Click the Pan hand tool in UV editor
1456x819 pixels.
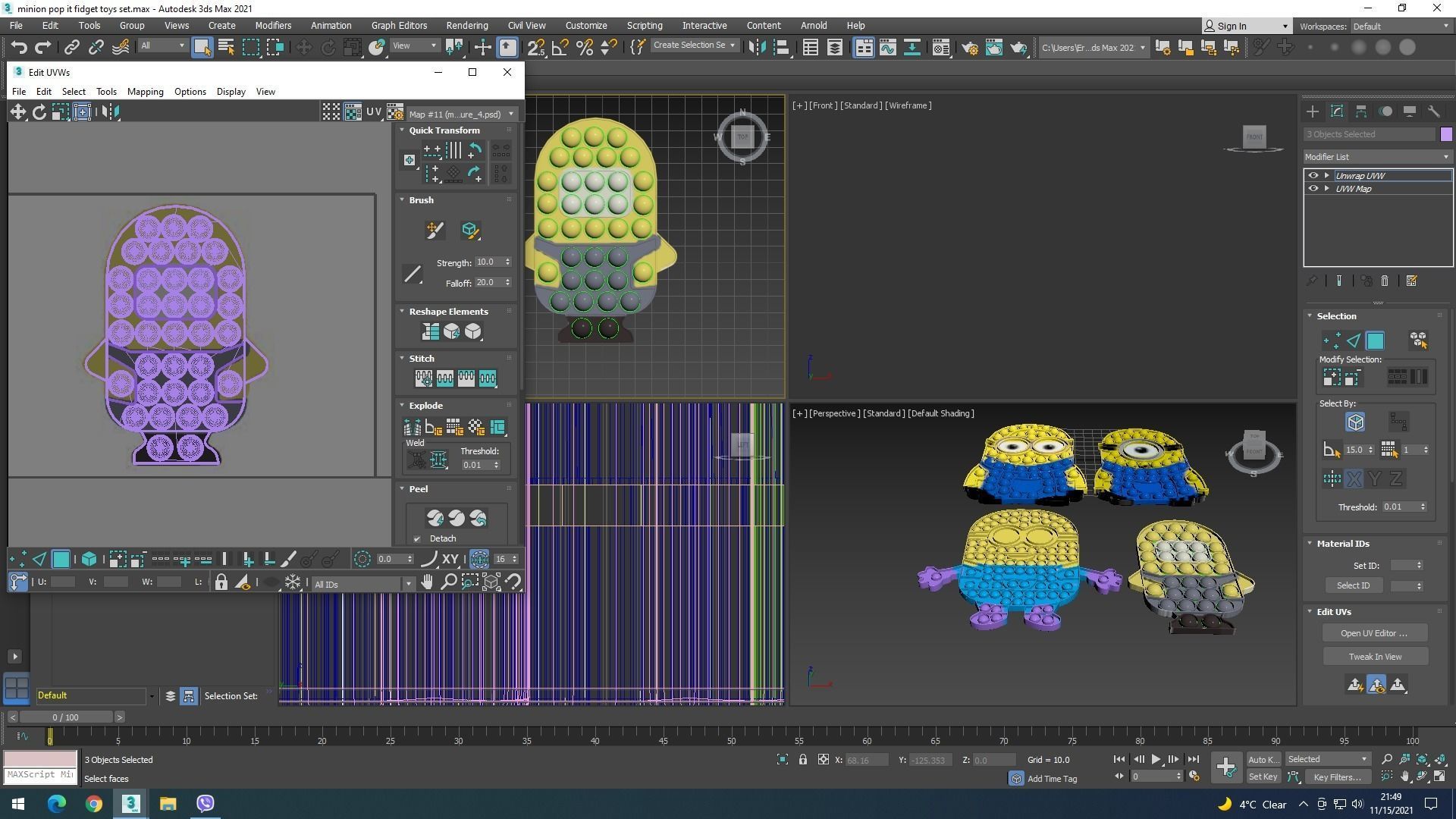click(x=427, y=582)
